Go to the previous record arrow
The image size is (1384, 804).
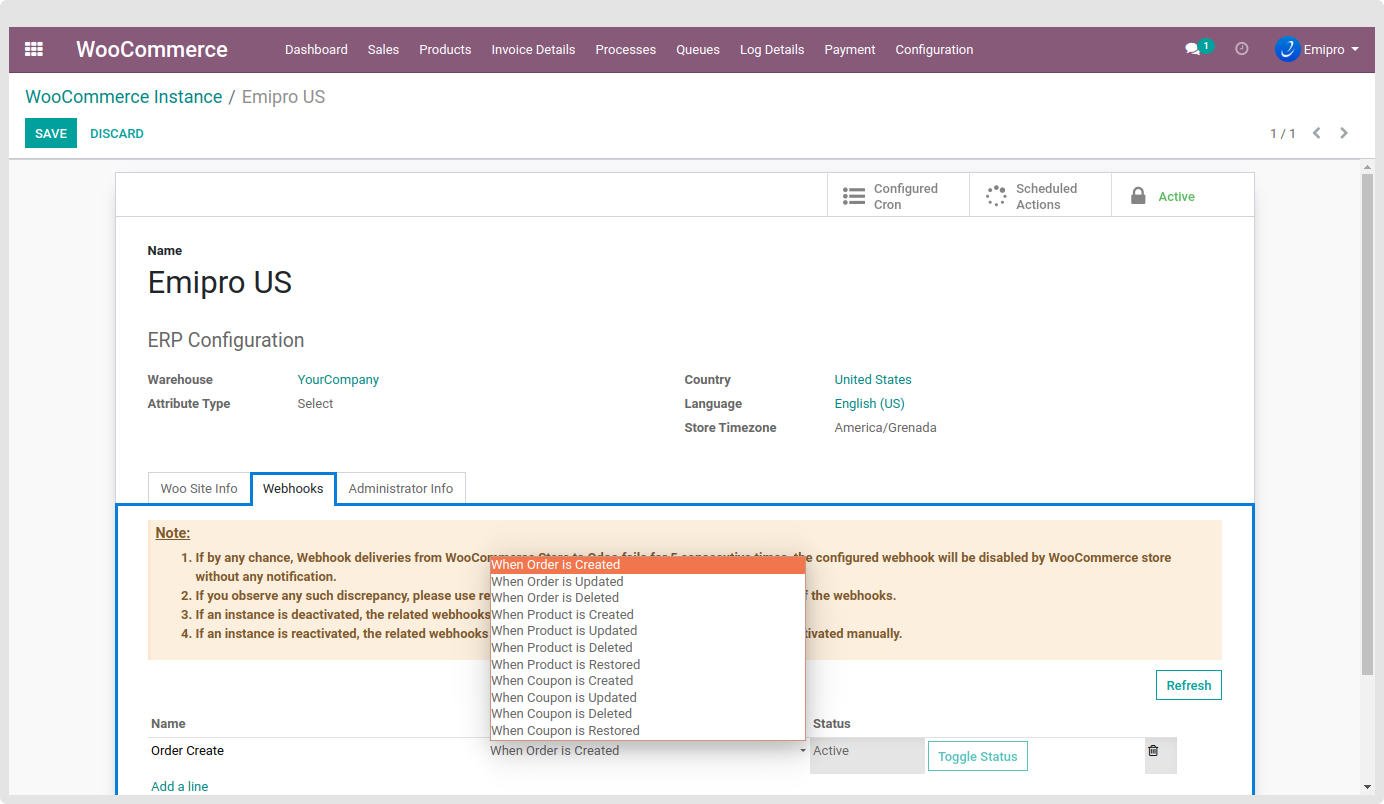1317,133
